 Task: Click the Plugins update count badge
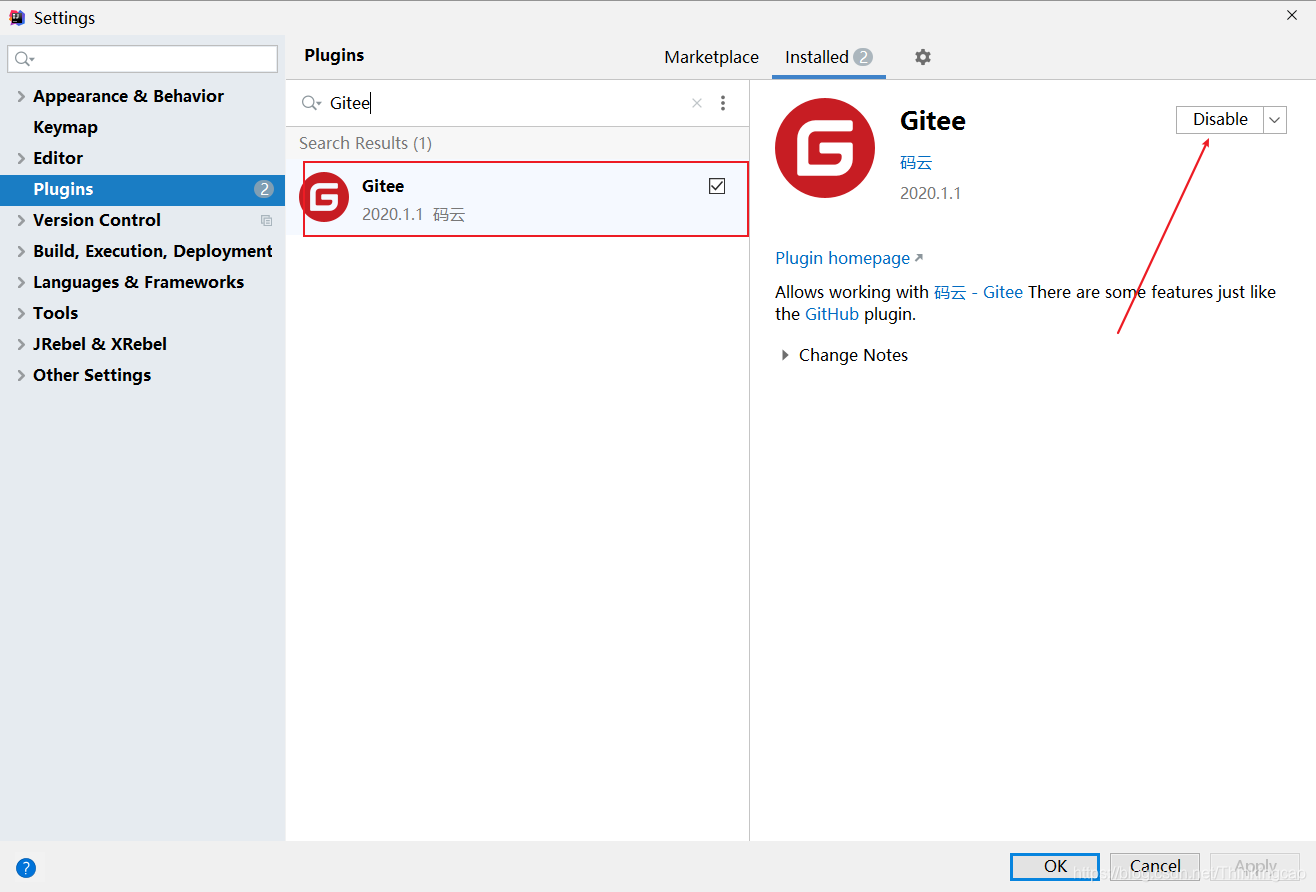tap(264, 189)
